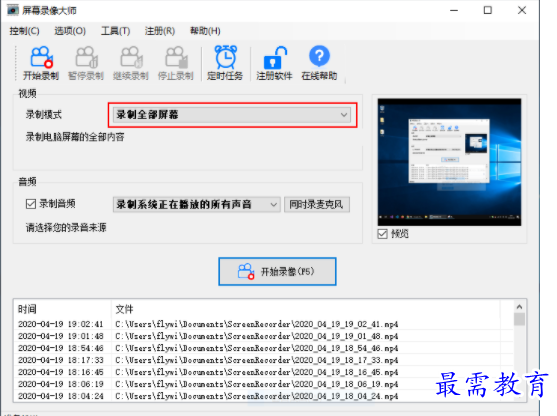Click file path ending 2020_04_19_19_01_48.mp4
The height and width of the screenshot is (416, 557).
[256, 336]
